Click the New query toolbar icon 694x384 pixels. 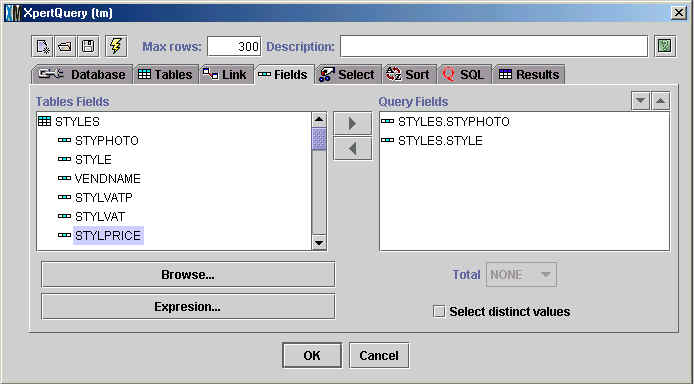(x=42, y=46)
